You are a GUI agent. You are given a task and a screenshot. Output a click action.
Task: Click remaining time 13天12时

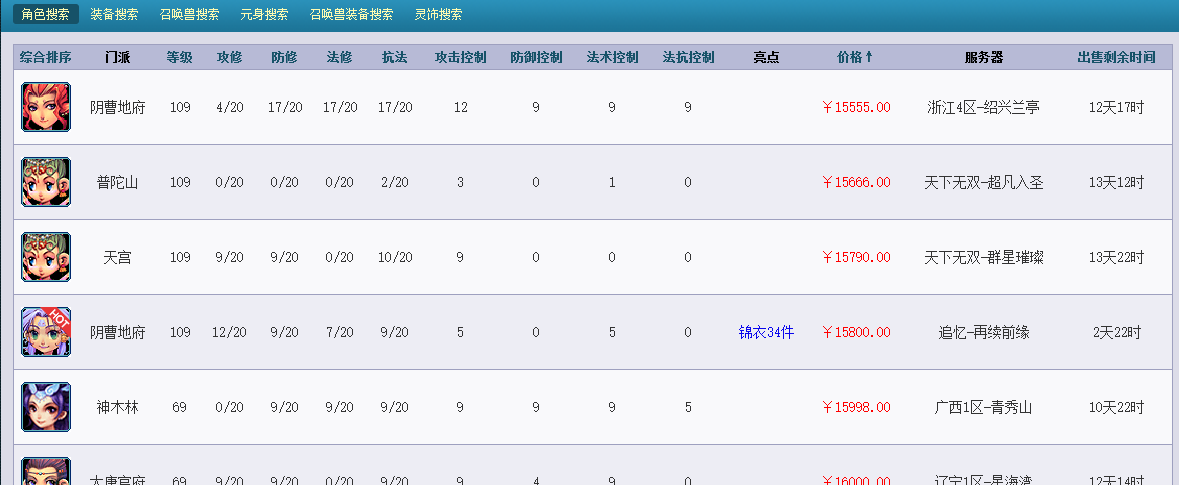1116,183
